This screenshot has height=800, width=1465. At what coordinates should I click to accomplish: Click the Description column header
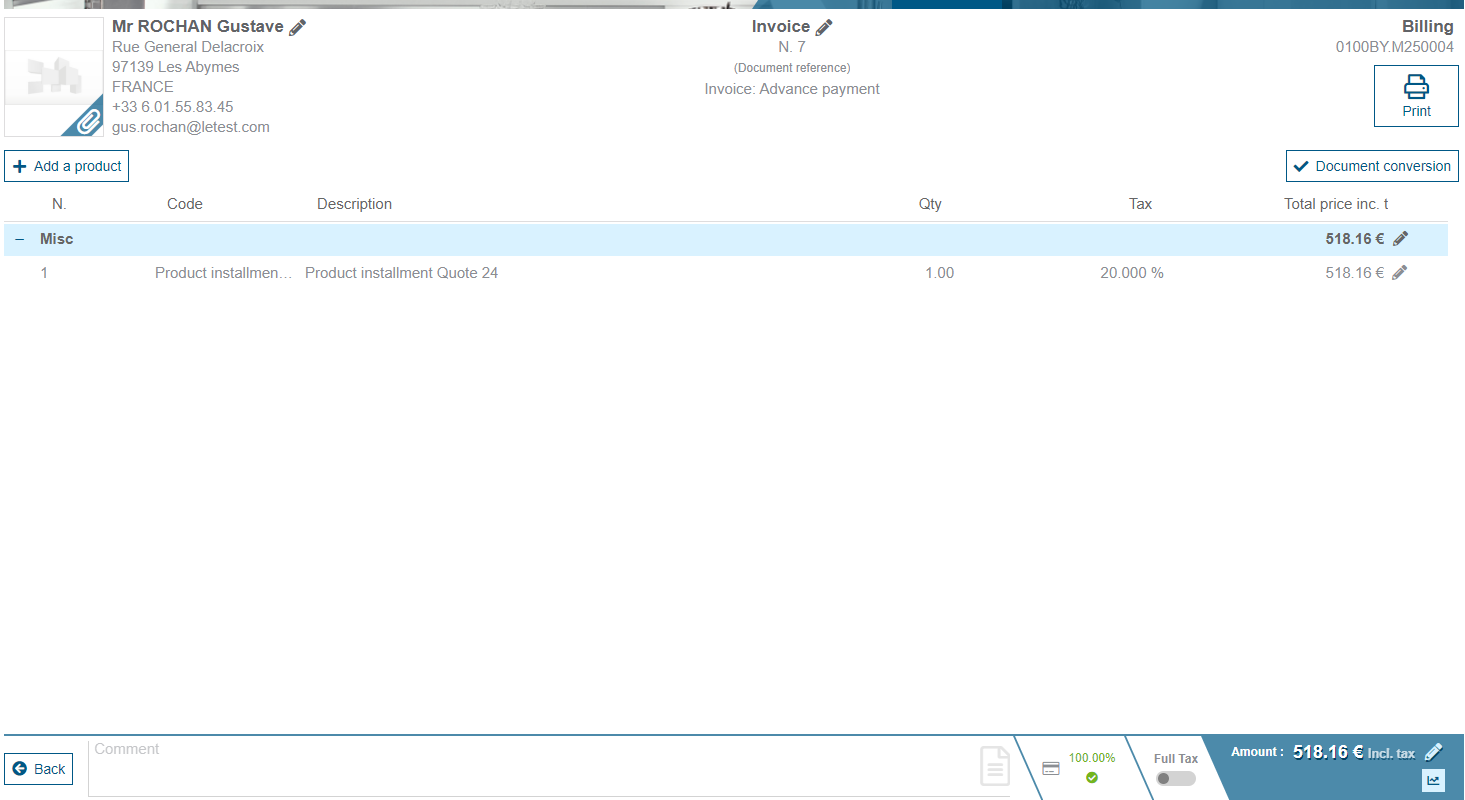(x=354, y=204)
